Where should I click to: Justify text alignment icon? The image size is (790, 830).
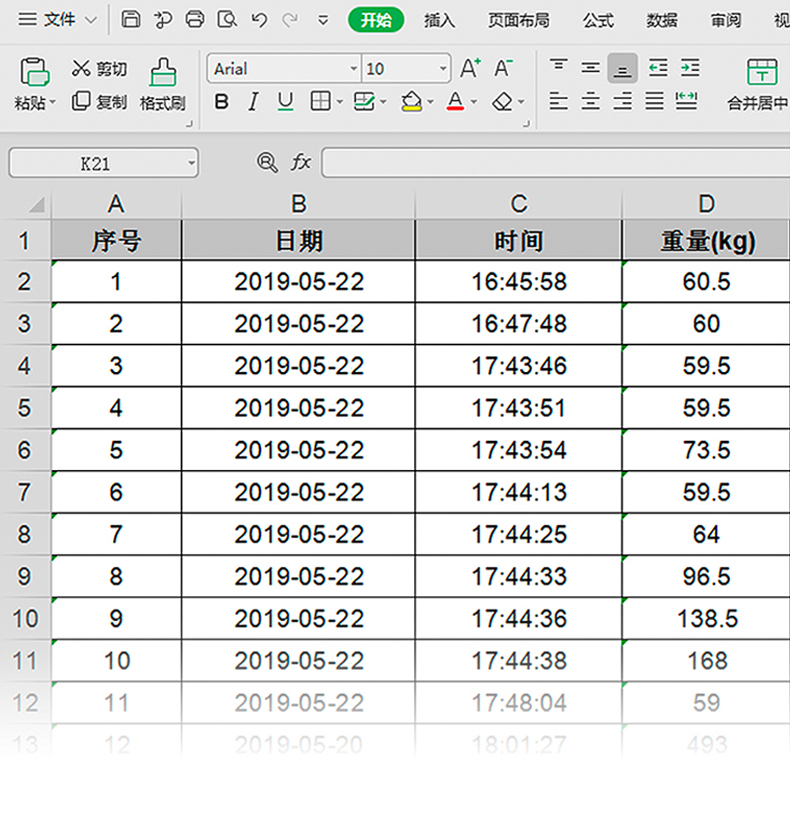pyautogui.click(x=654, y=101)
